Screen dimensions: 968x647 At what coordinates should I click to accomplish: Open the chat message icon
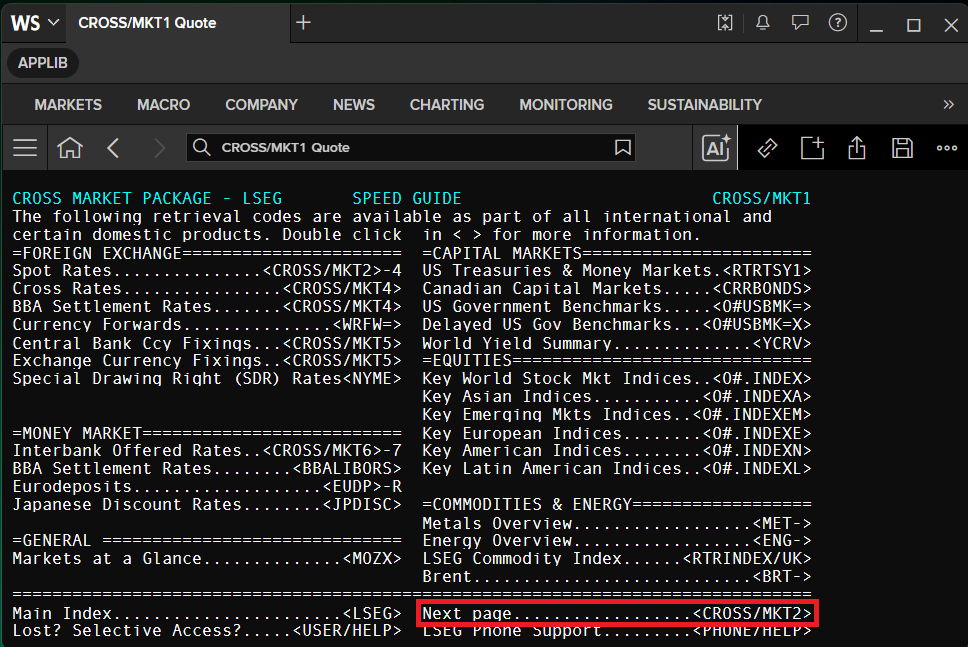click(800, 23)
